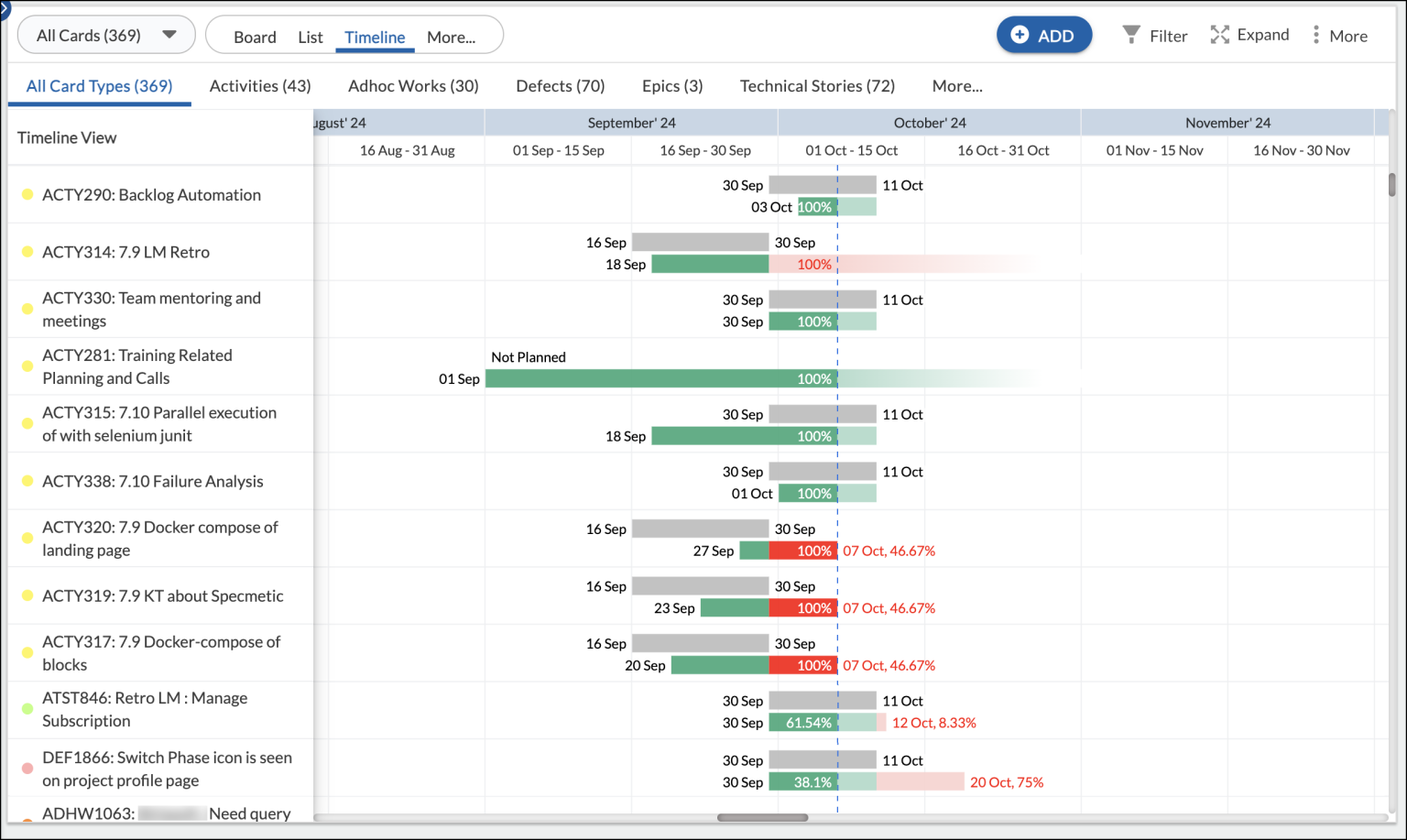The width and height of the screenshot is (1407, 840).
Task: Open the Adhoc Works (30) tab
Action: pyautogui.click(x=413, y=85)
